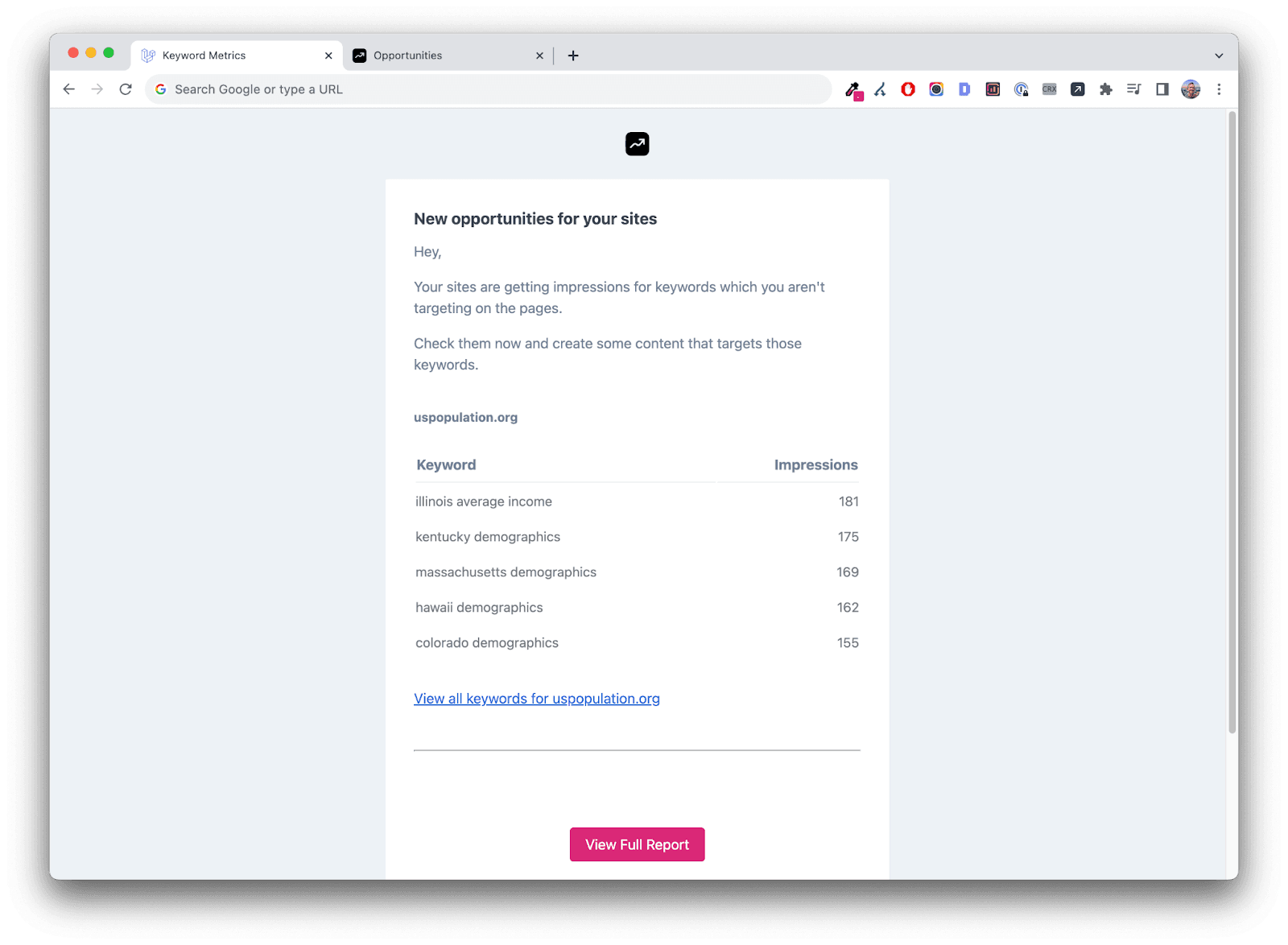Viewport: 1288px width, 945px height.
Task: Click the camera screenshot extension icon
Action: [936, 89]
